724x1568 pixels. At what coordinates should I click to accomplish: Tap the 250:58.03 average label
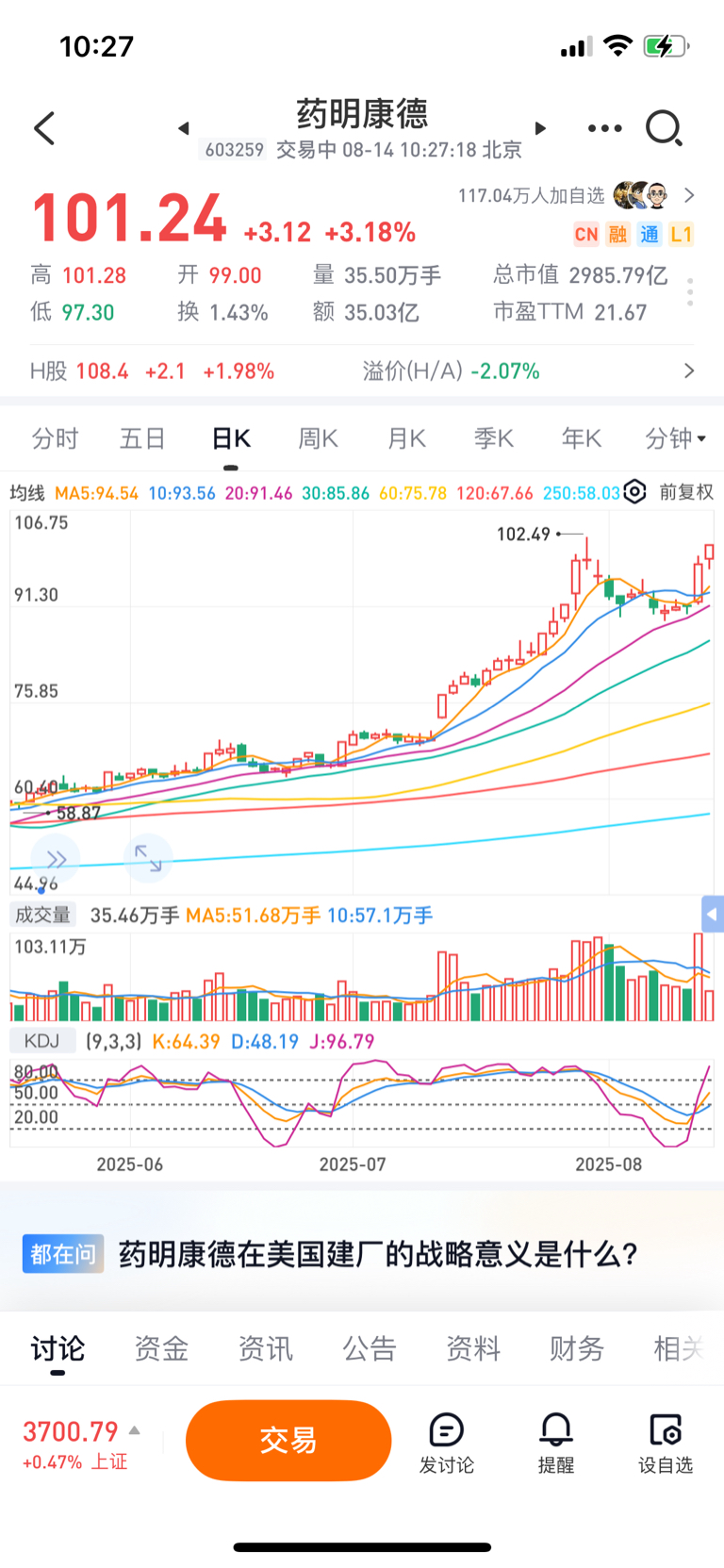click(582, 493)
